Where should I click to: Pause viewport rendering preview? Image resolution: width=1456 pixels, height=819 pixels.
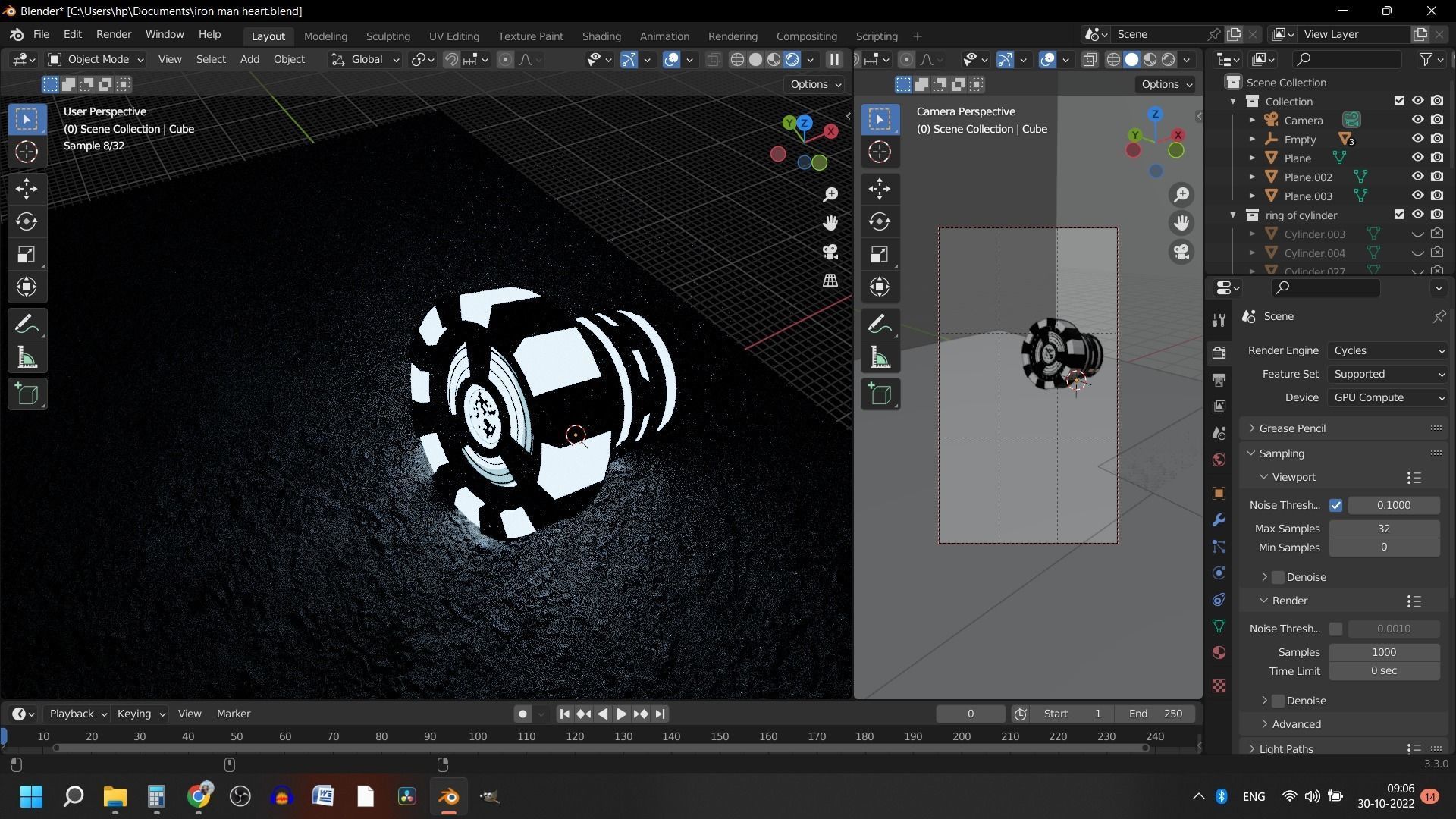click(834, 60)
